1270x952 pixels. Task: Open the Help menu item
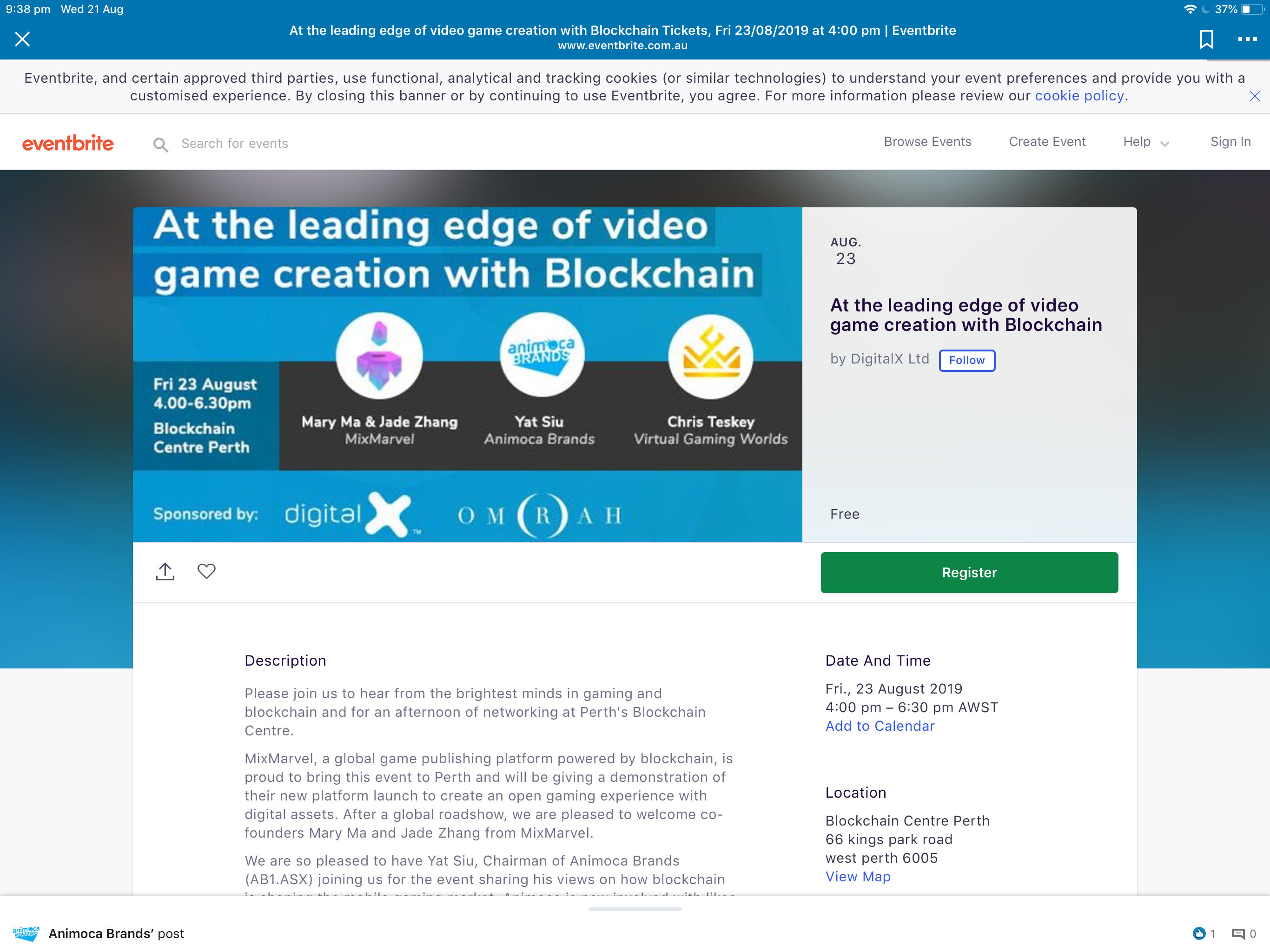click(x=1137, y=142)
